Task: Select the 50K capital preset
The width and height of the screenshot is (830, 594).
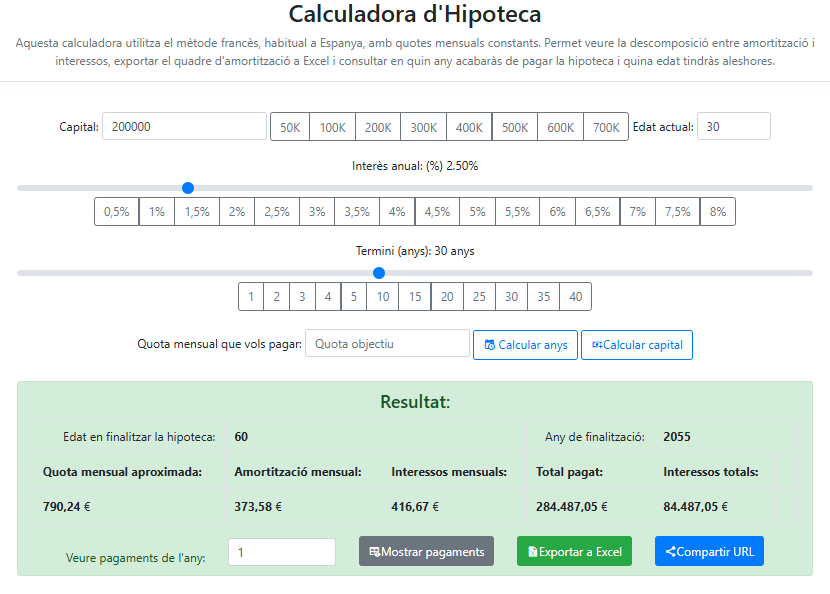Action: click(x=290, y=127)
